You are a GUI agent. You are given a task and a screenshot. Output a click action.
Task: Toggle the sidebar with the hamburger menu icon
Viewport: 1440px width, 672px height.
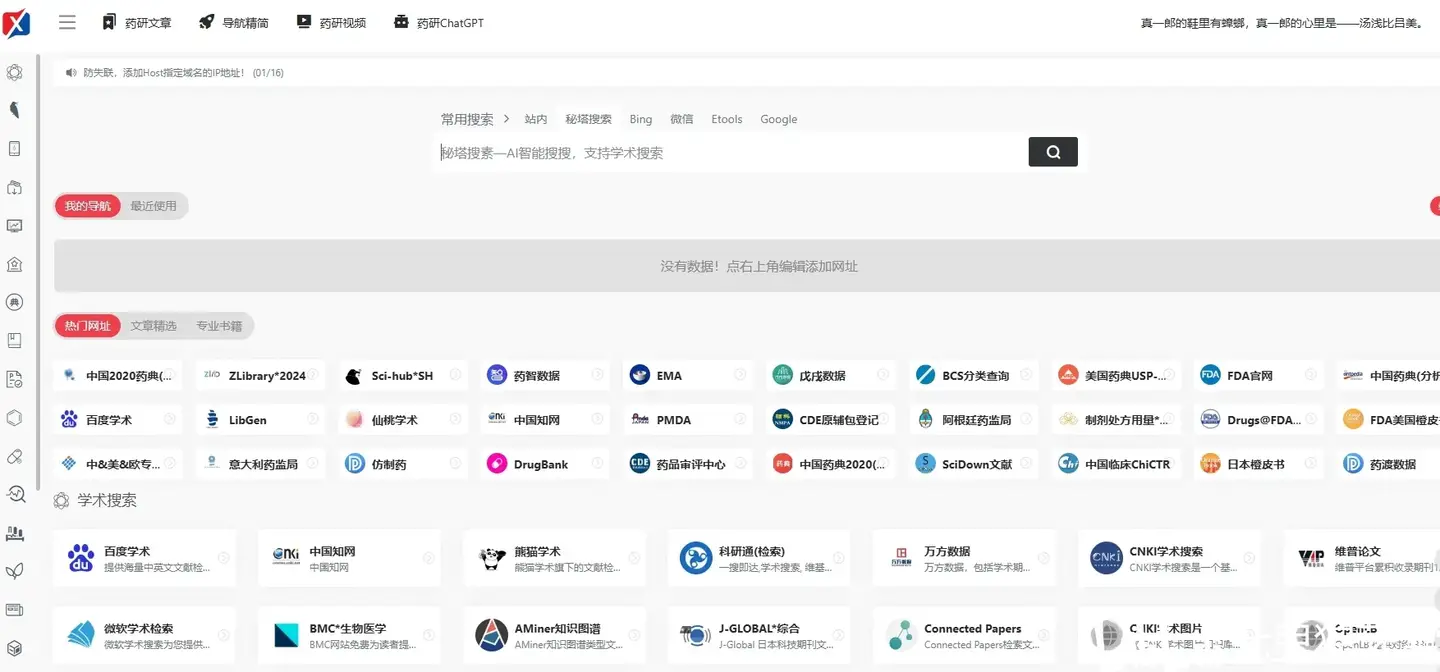coord(67,22)
